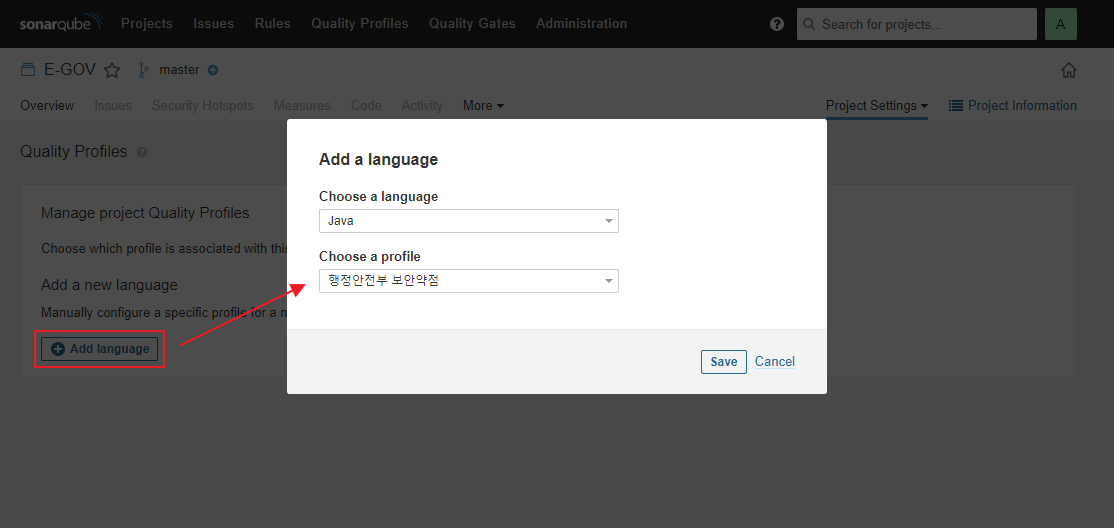Image resolution: width=1114 pixels, height=528 pixels.
Task: Switch to the Overview tab
Action: pos(47,106)
